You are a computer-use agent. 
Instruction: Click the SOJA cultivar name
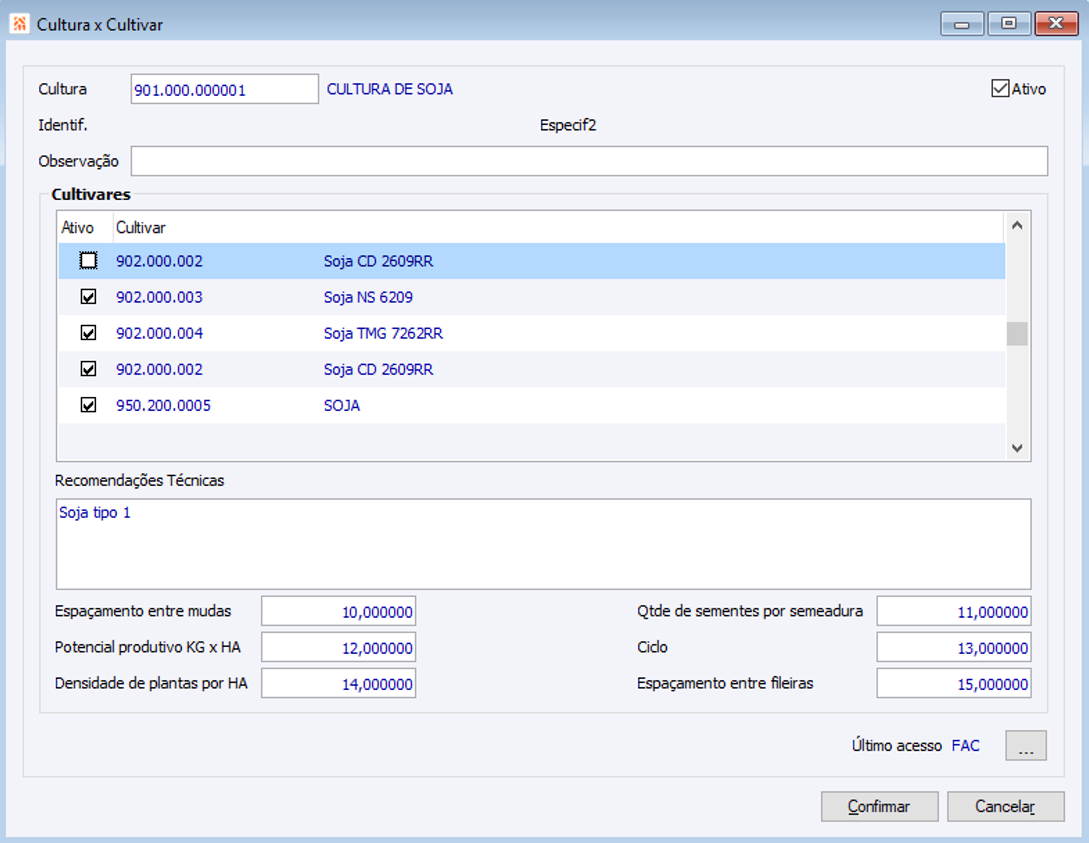tap(342, 406)
